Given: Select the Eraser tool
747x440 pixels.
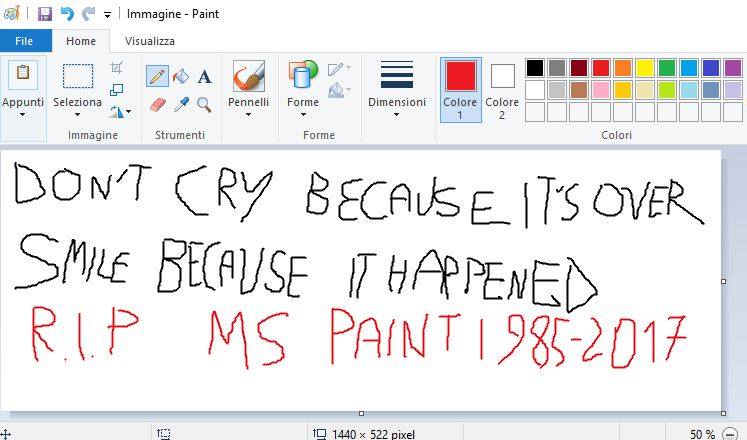Looking at the screenshot, I should pyautogui.click(x=158, y=104).
